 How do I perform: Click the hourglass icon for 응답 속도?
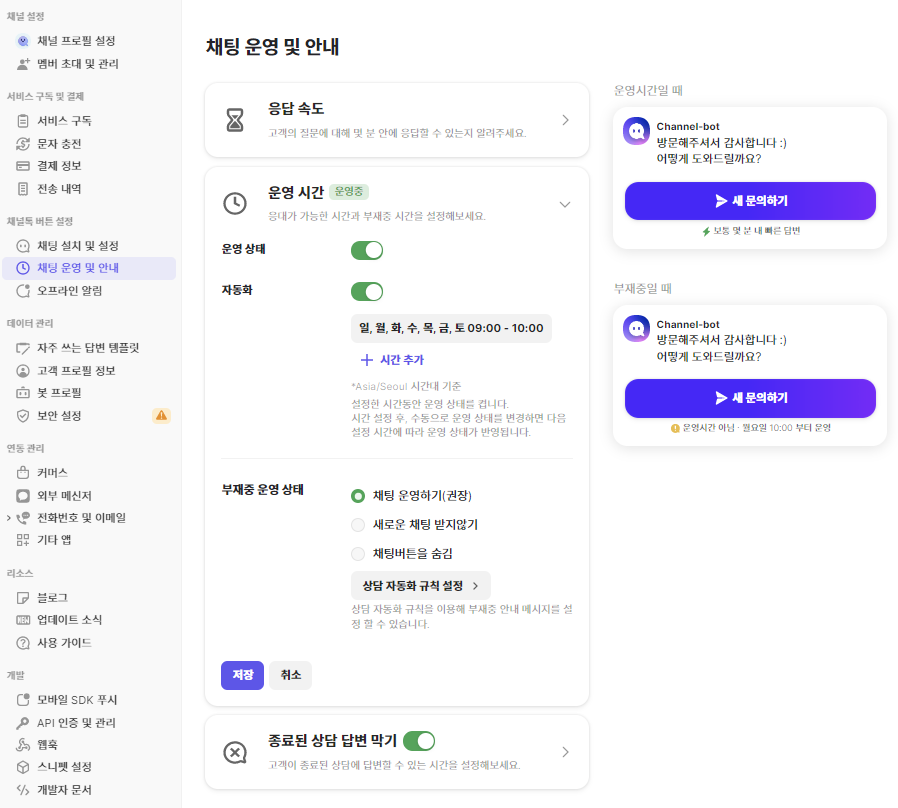[234, 121]
